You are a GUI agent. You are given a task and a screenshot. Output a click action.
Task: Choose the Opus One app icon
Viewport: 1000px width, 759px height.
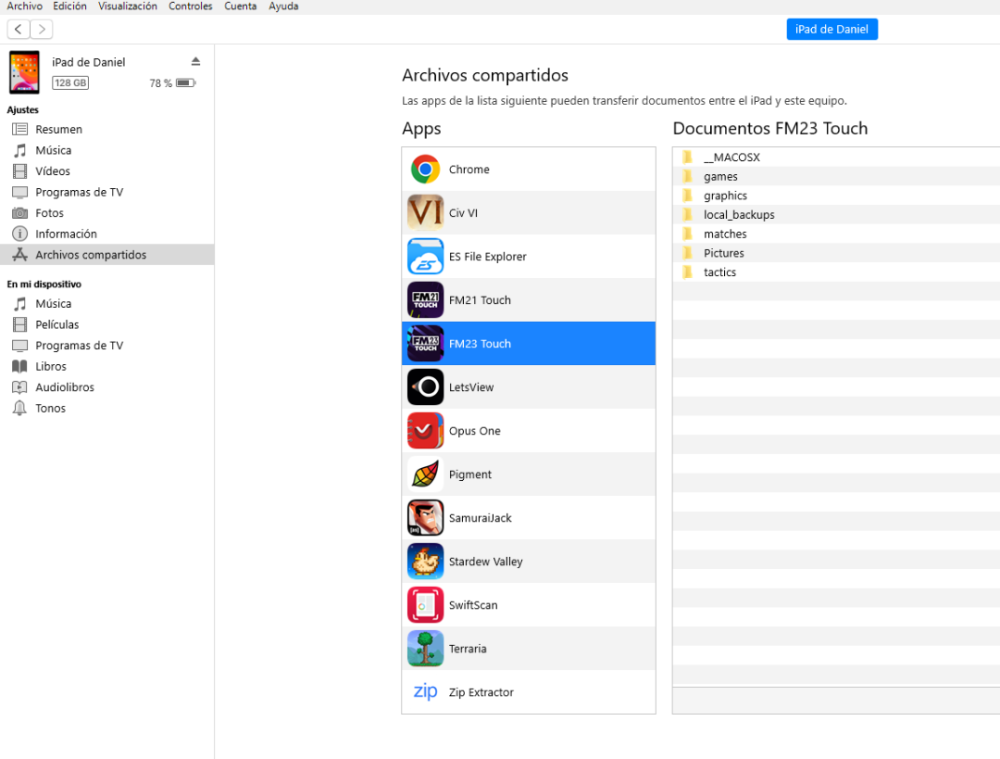425,431
